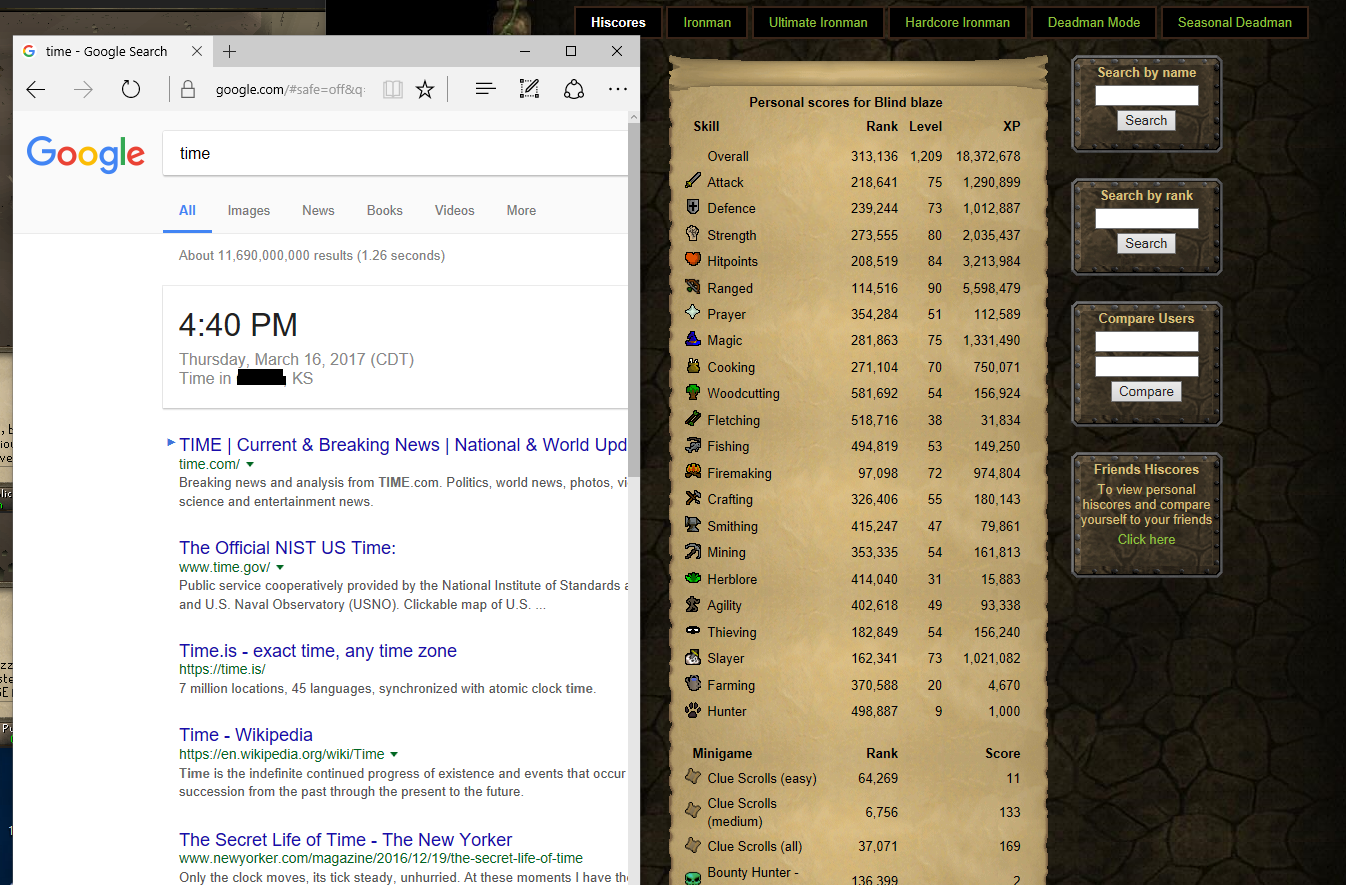
Task: Go back in the Edge browser
Action: [x=36, y=90]
